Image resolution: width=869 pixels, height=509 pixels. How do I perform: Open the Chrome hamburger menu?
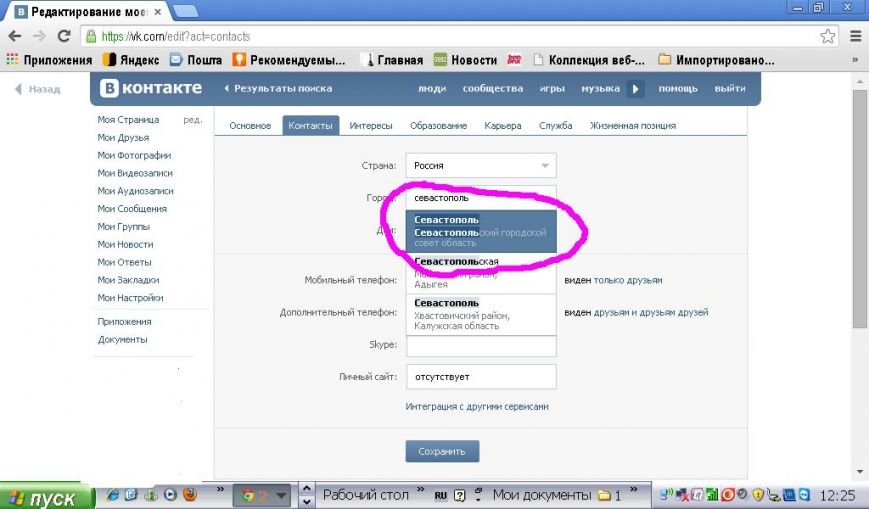[x=856, y=36]
